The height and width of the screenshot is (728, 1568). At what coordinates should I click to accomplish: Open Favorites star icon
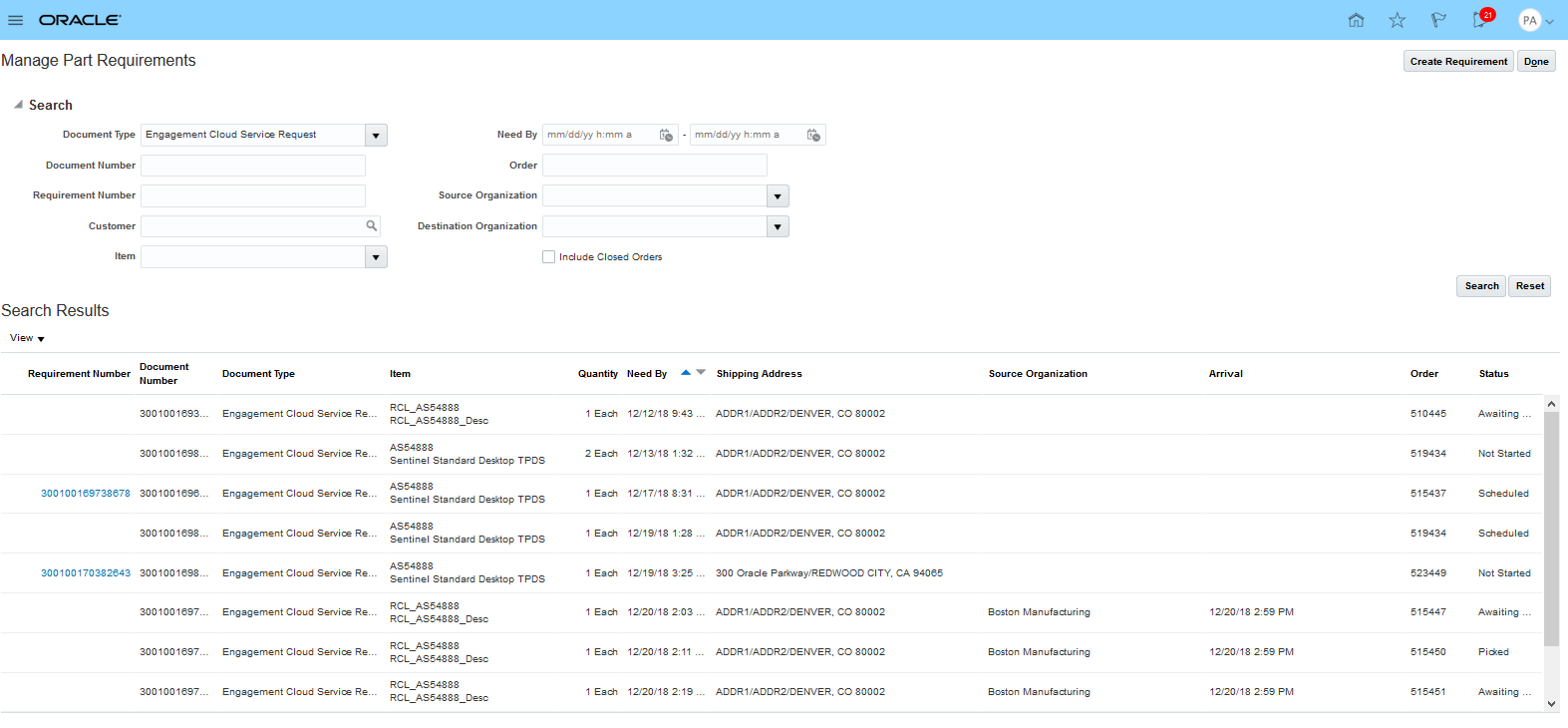[x=1397, y=20]
